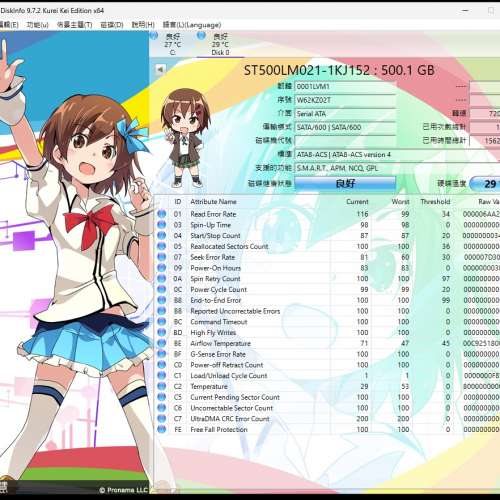The width and height of the screenshot is (500, 500).
Task: Click status orb for Command Timeout
Action: point(162,322)
